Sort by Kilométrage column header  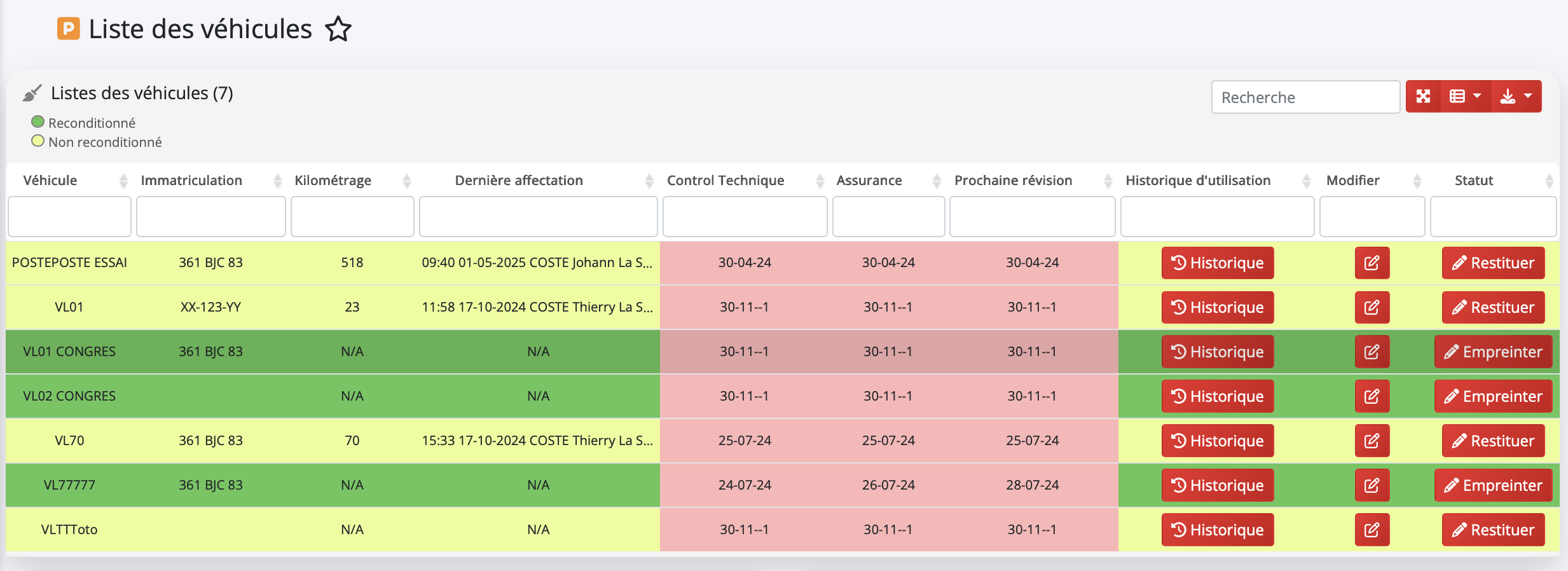333,181
